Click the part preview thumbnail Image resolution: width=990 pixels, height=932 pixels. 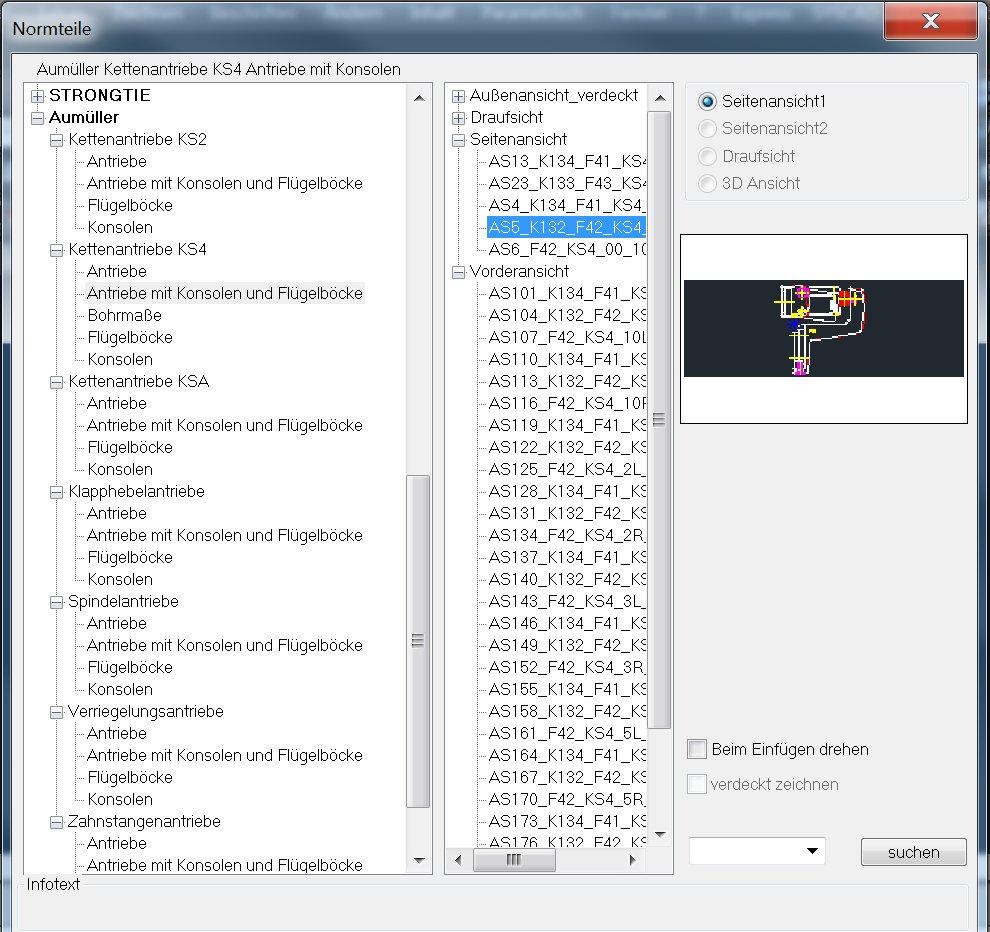[x=823, y=328]
